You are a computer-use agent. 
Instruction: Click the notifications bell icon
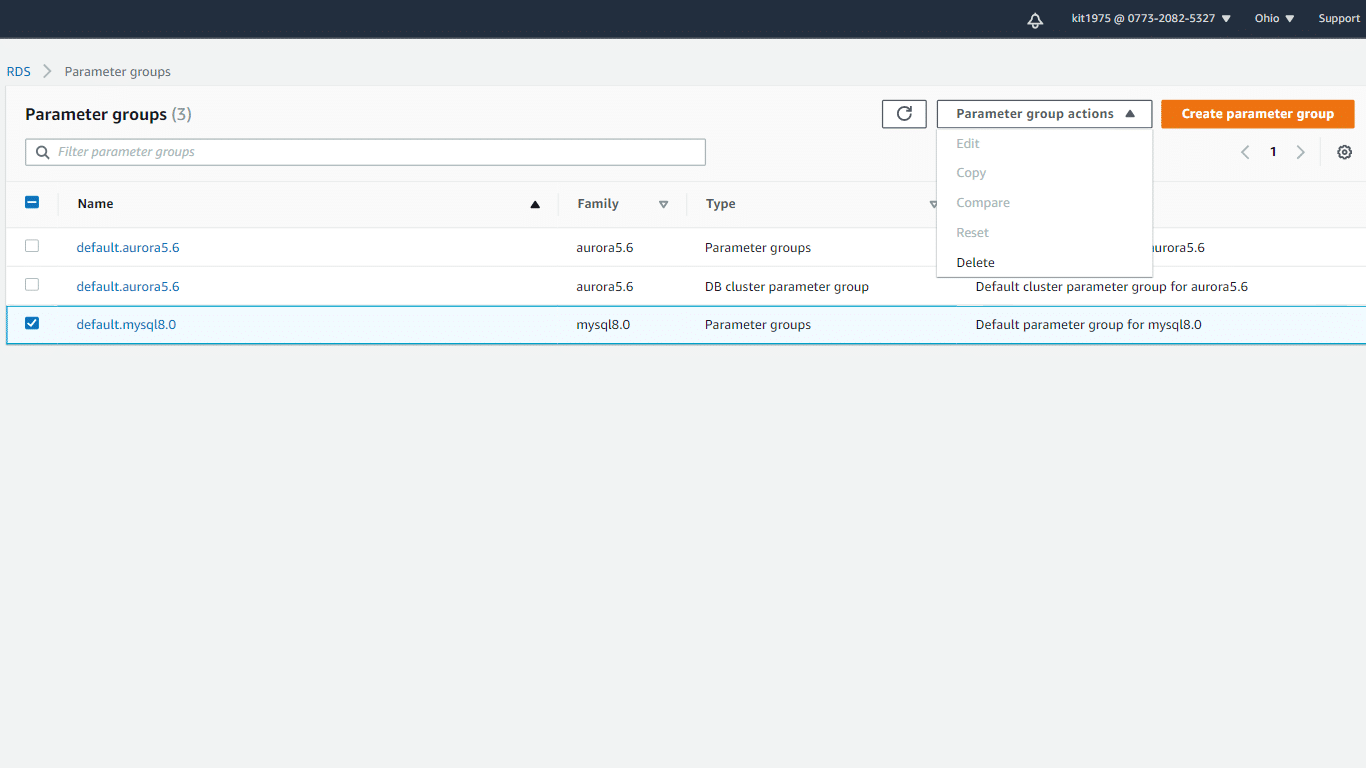coord(1035,19)
